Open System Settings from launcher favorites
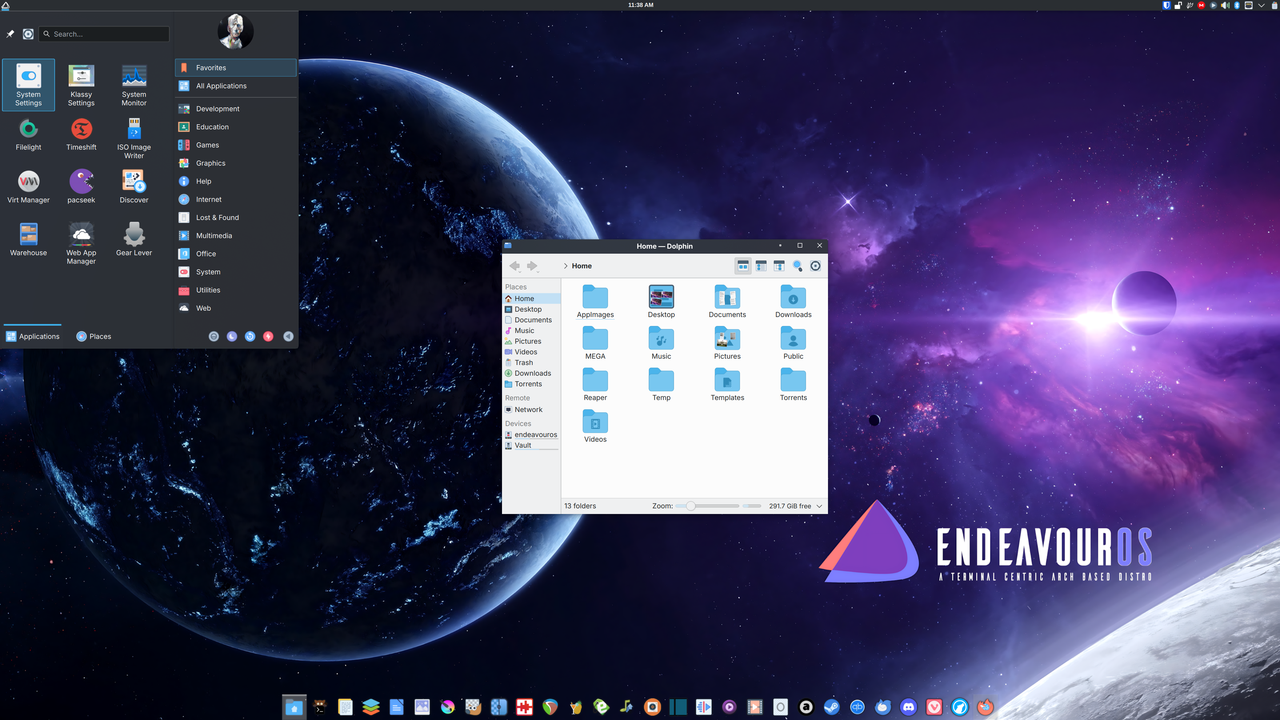The height and width of the screenshot is (720, 1280). pos(28,85)
